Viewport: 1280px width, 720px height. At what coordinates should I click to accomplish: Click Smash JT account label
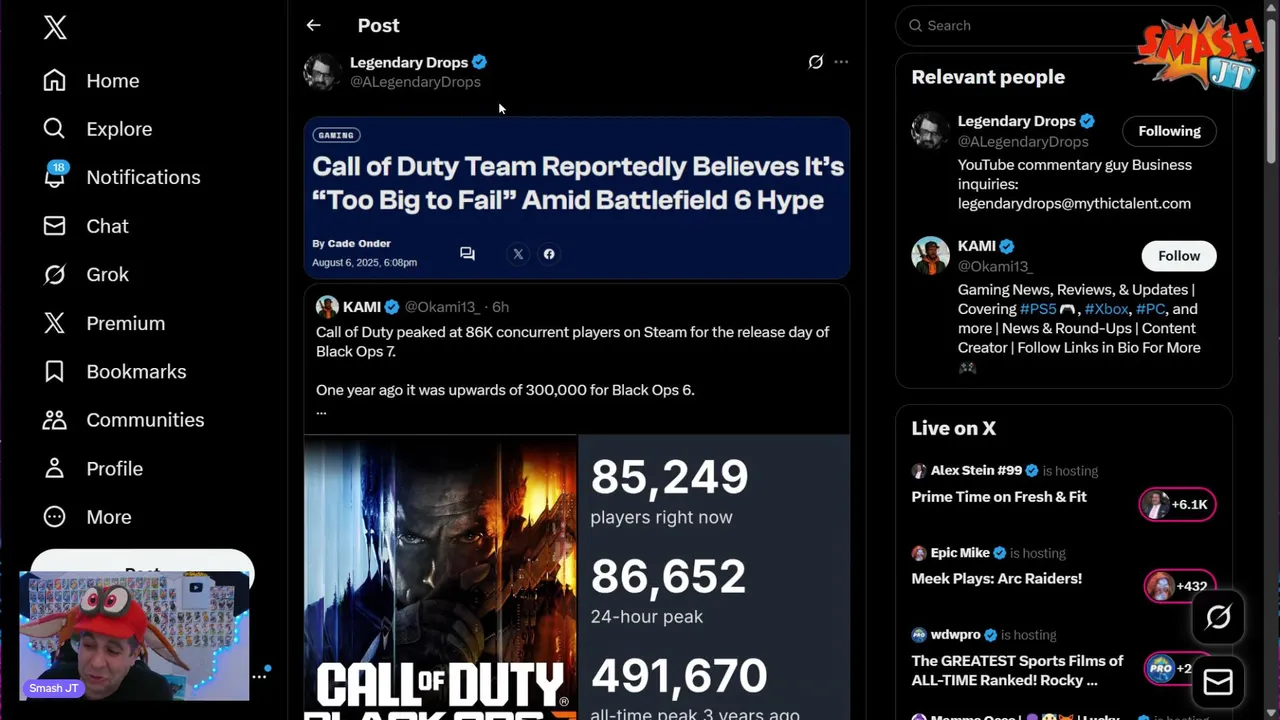(54, 688)
